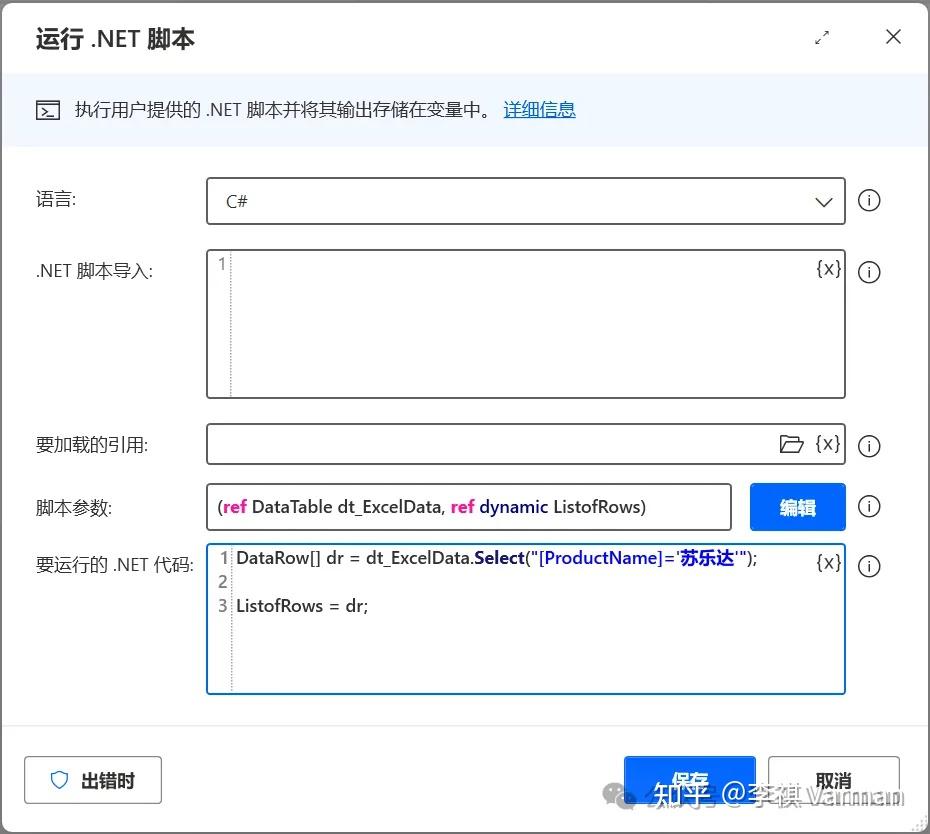Open the variable selector for .NET 脚本导入
The height and width of the screenshot is (834, 930).
[828, 268]
